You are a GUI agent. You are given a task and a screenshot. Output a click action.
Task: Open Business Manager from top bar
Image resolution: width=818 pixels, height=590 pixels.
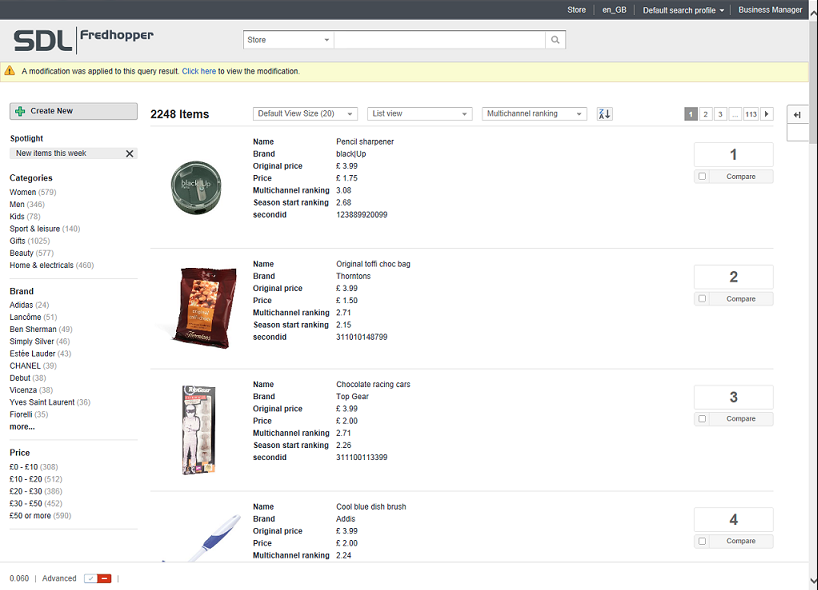pos(770,10)
